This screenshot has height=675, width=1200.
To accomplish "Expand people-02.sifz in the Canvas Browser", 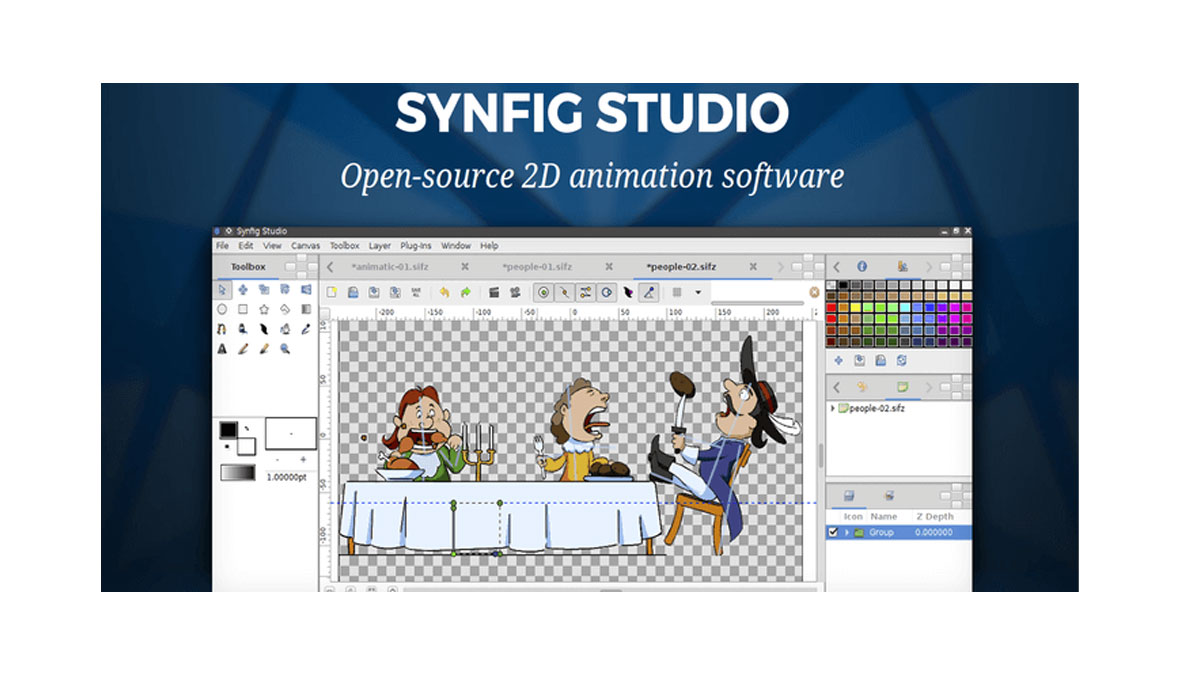I will pos(831,408).
